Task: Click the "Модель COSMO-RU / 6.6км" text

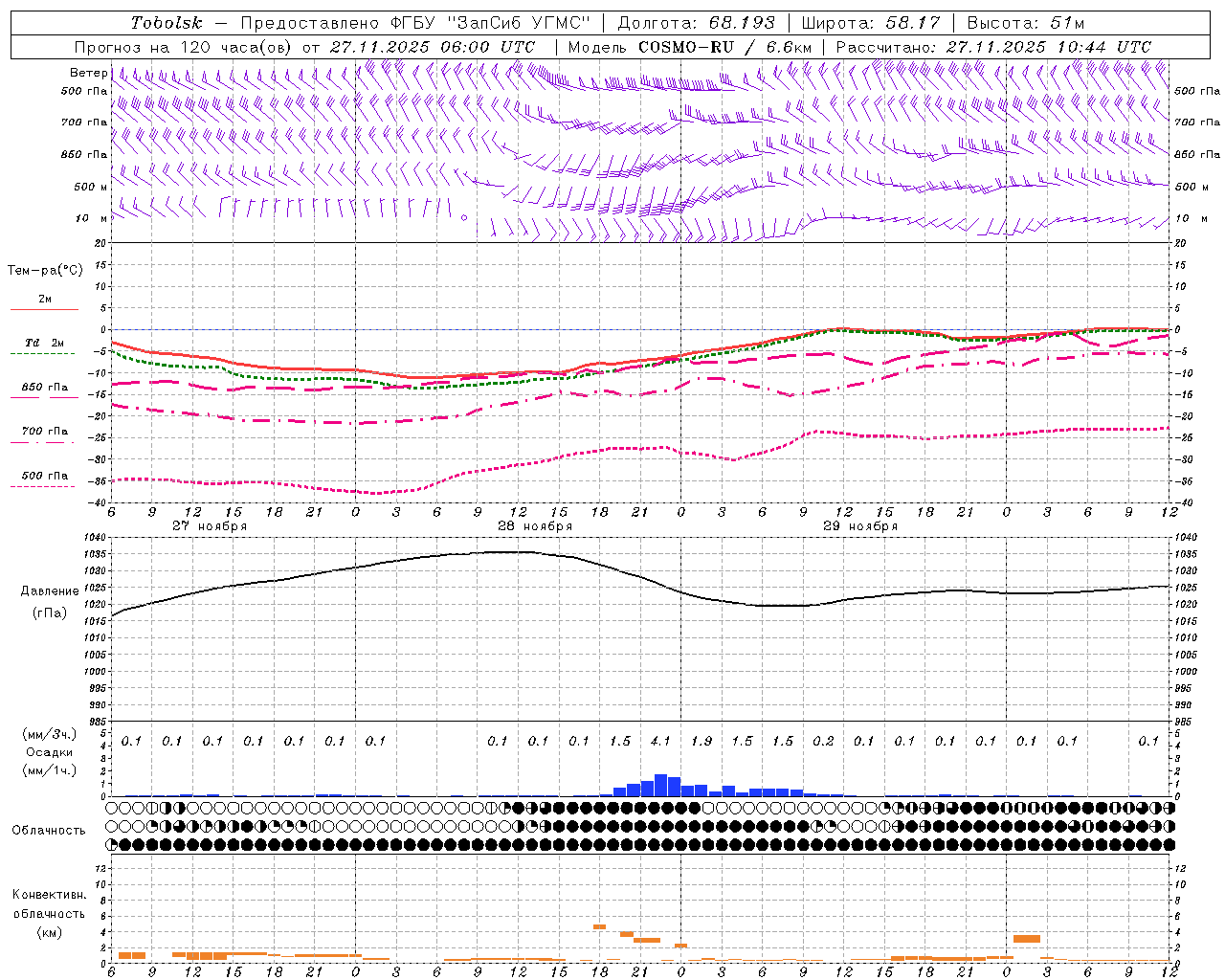Action: pos(690,47)
